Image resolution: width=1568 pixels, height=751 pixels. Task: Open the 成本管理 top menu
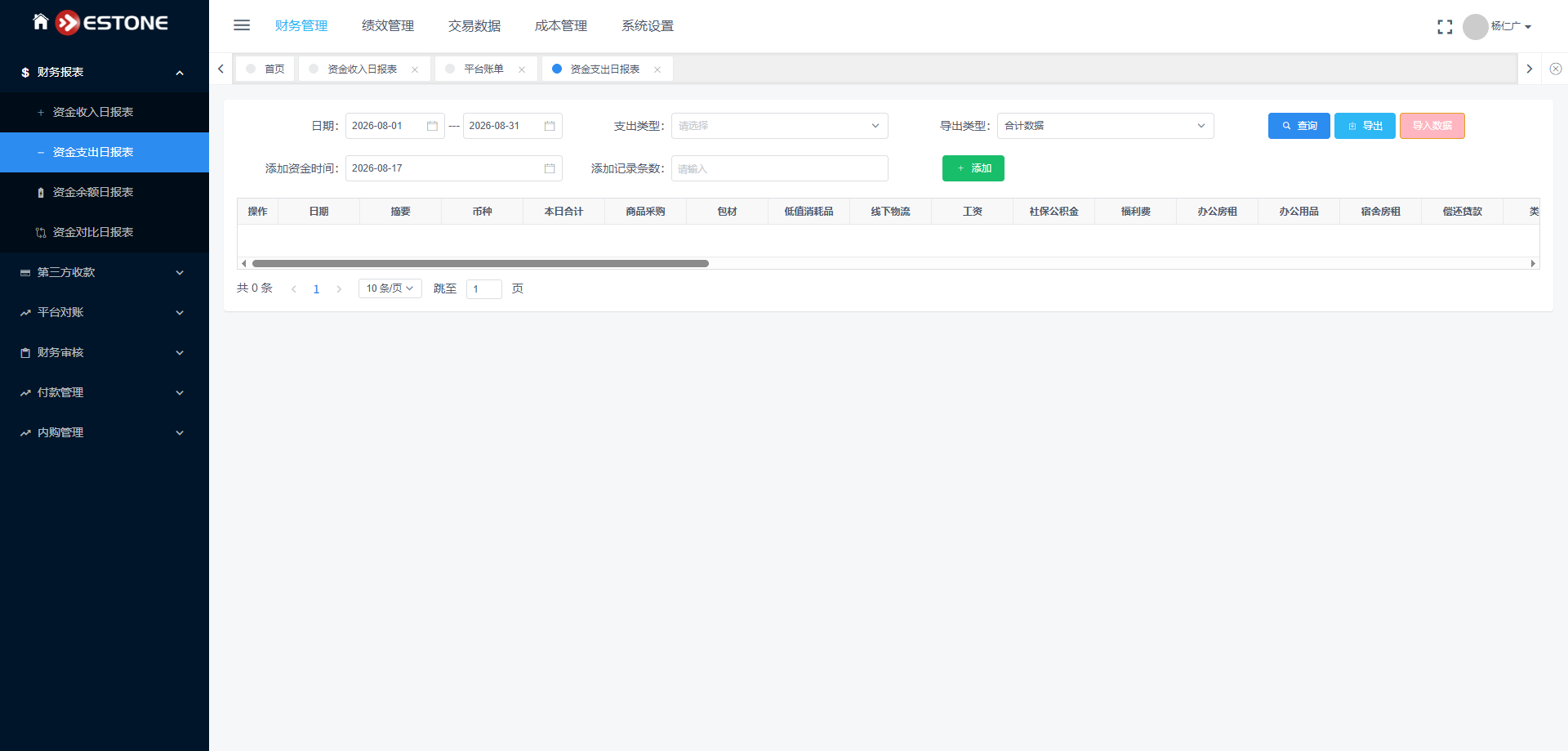tap(561, 26)
